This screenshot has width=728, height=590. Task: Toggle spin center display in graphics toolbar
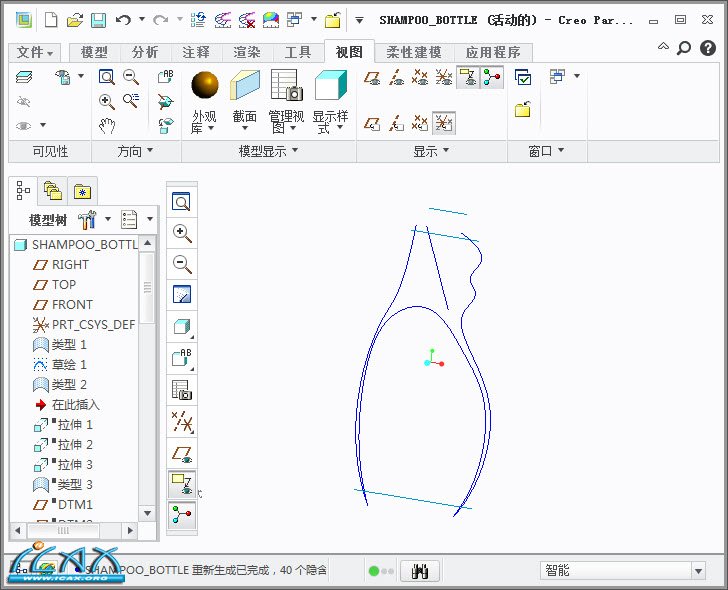pyautogui.click(x=182, y=514)
